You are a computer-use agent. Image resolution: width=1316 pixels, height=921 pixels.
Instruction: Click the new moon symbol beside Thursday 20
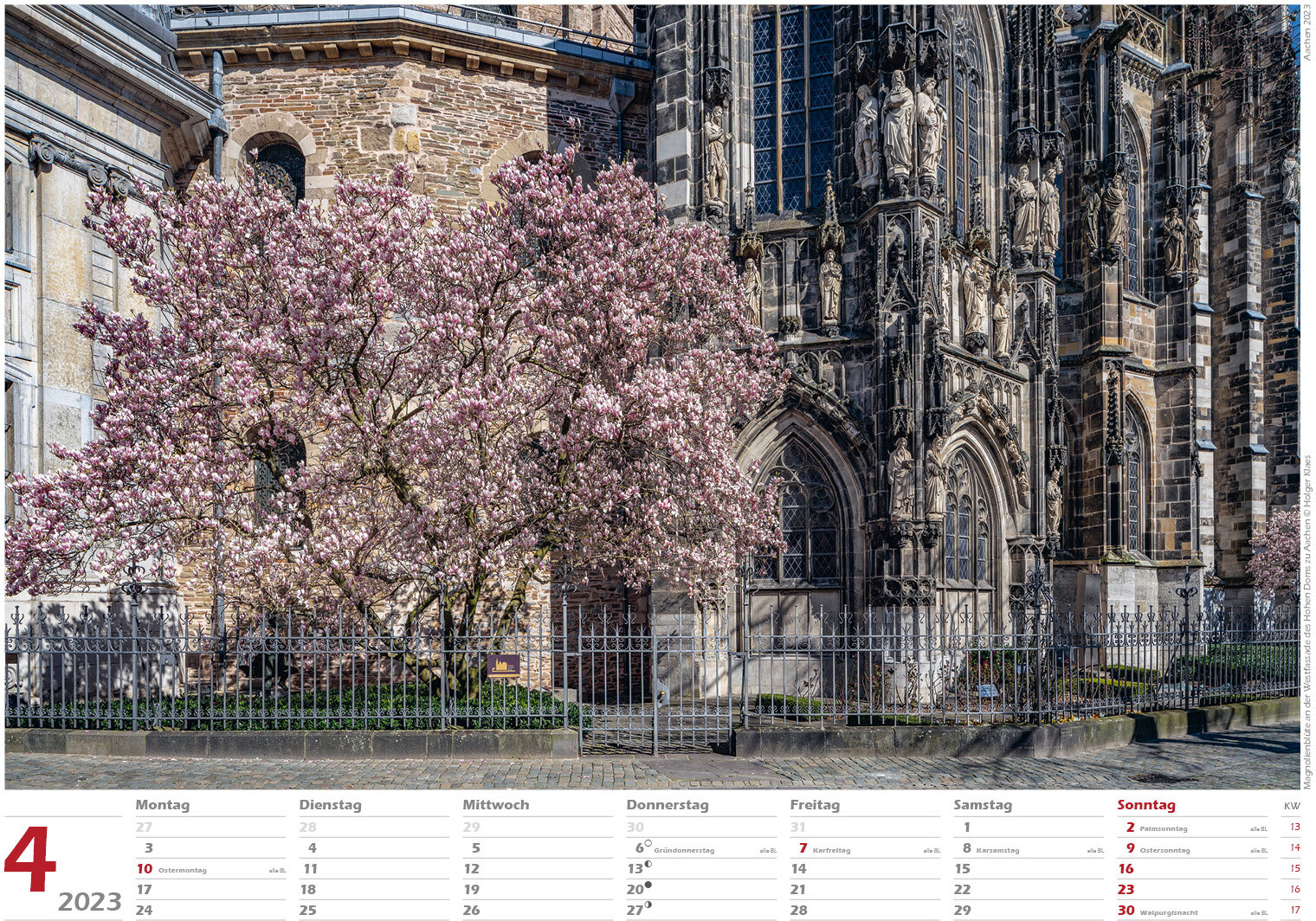648,885
